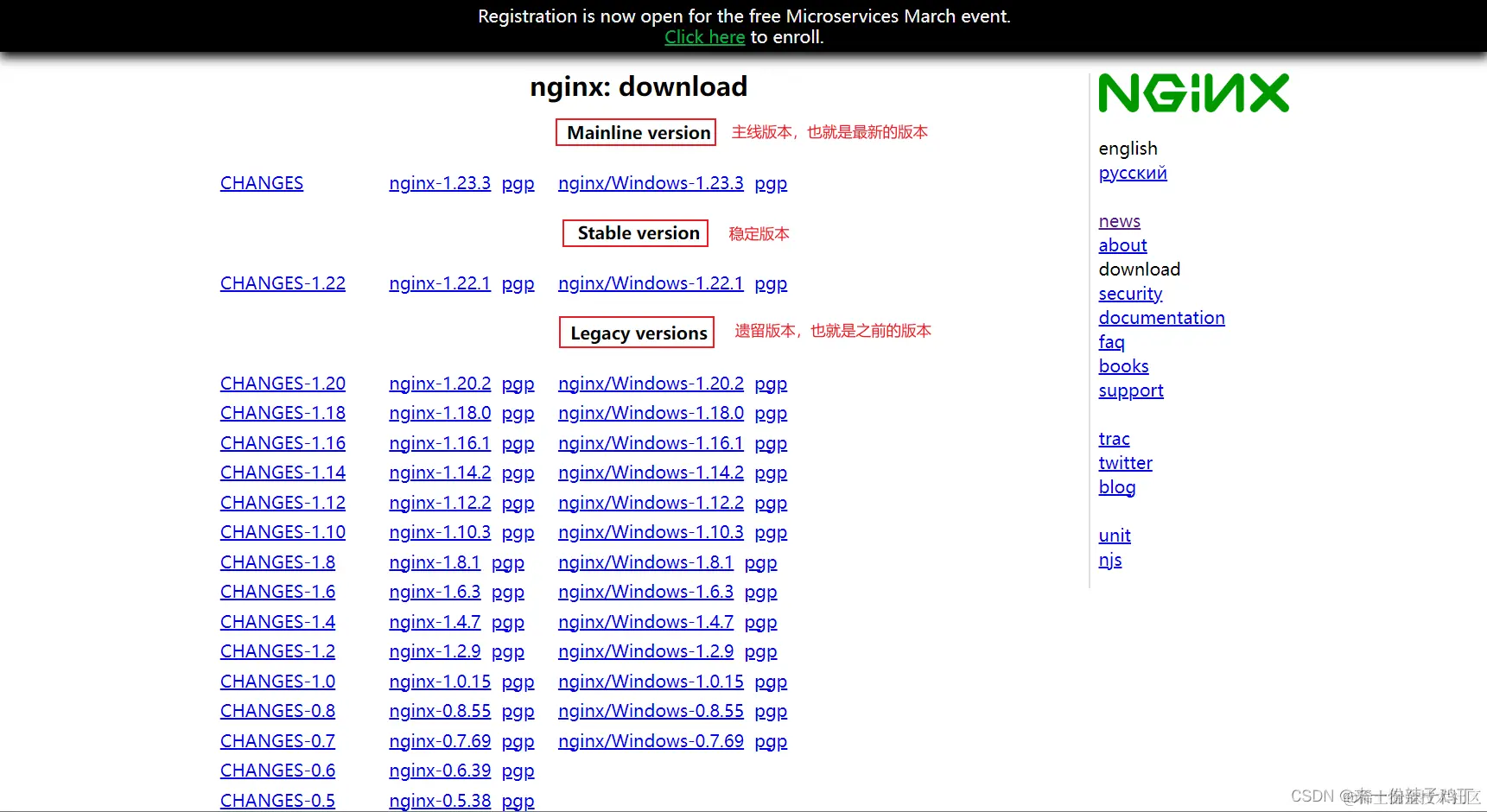This screenshot has height=812, width=1487.
Task: Download nginx/Windows-1.14.2
Action: click(x=651, y=473)
